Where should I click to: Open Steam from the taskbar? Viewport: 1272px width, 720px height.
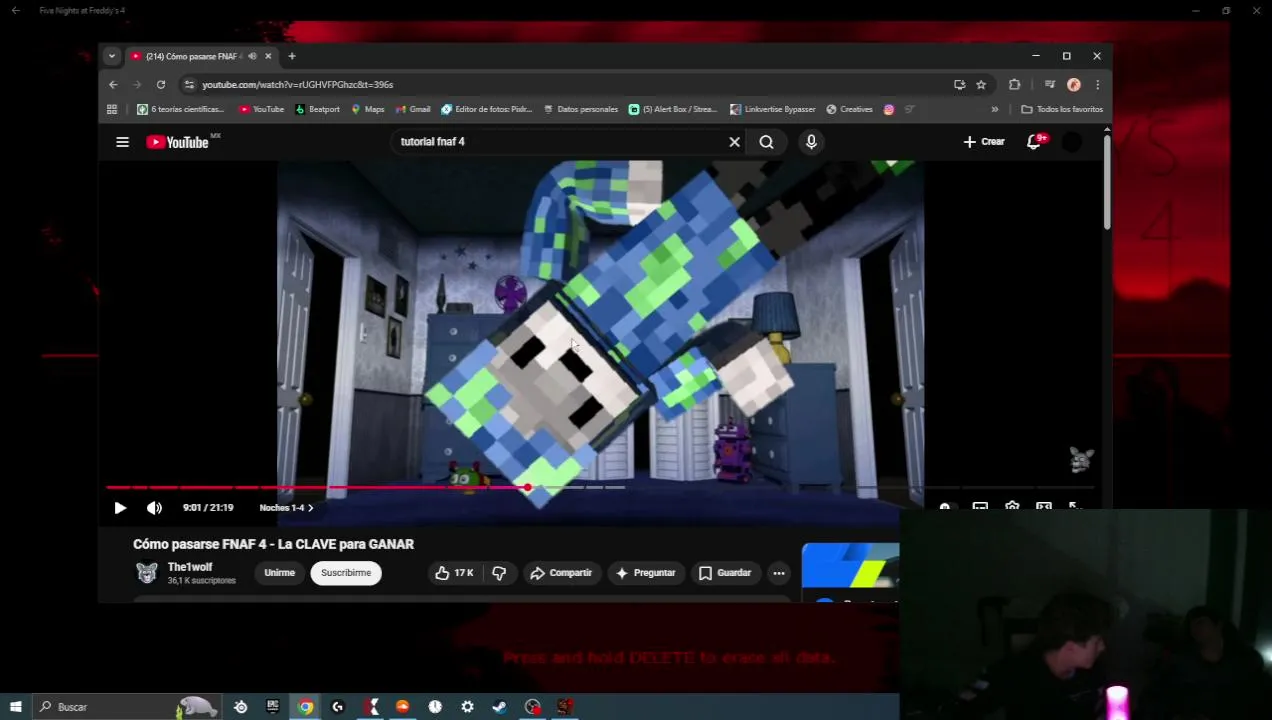(499, 707)
